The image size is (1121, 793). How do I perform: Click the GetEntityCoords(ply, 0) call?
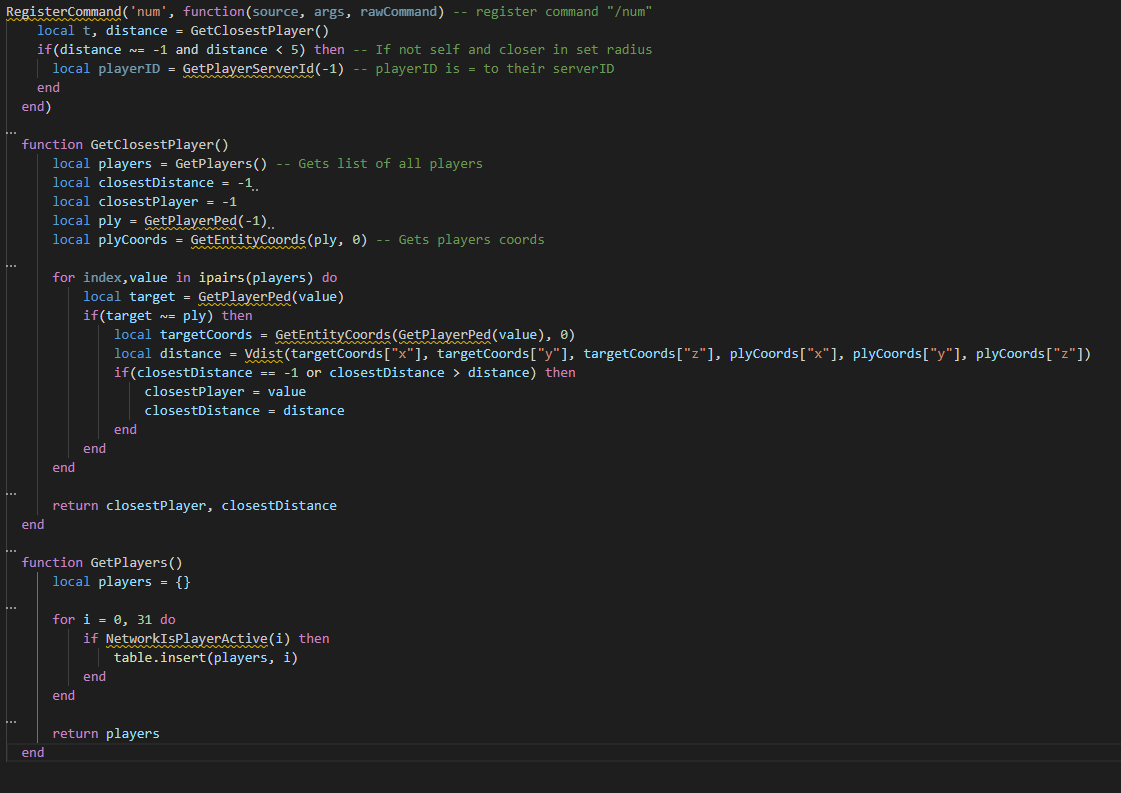click(x=279, y=240)
